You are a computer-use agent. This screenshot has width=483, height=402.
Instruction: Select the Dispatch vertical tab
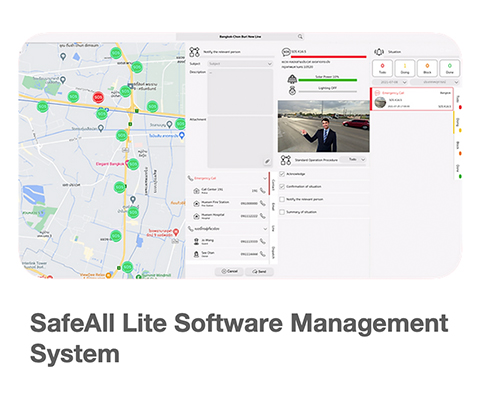click(273, 252)
